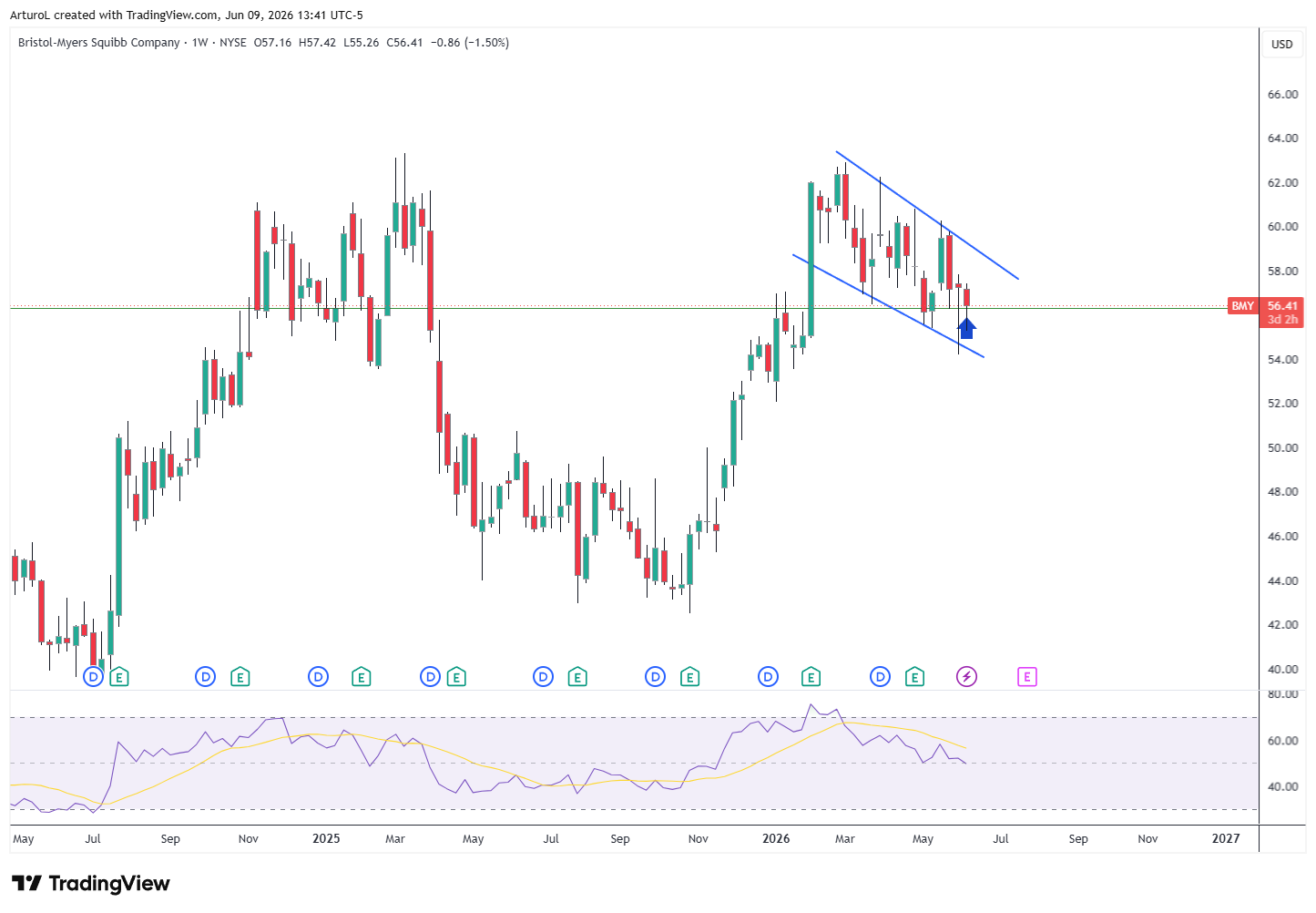
Task: Open the July 2024 earnings E marker
Action: (119, 677)
